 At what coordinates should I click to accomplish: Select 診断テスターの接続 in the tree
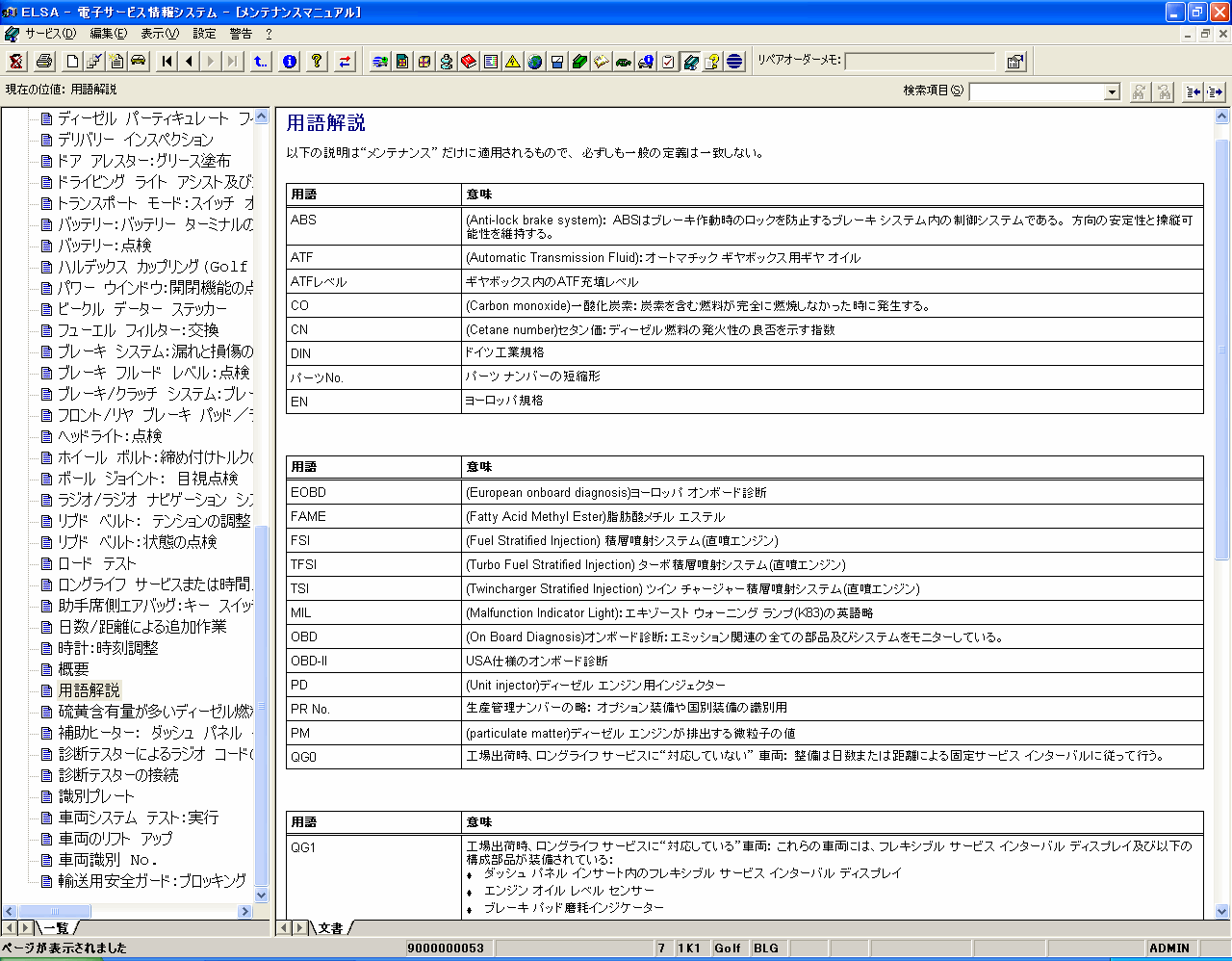[117, 775]
